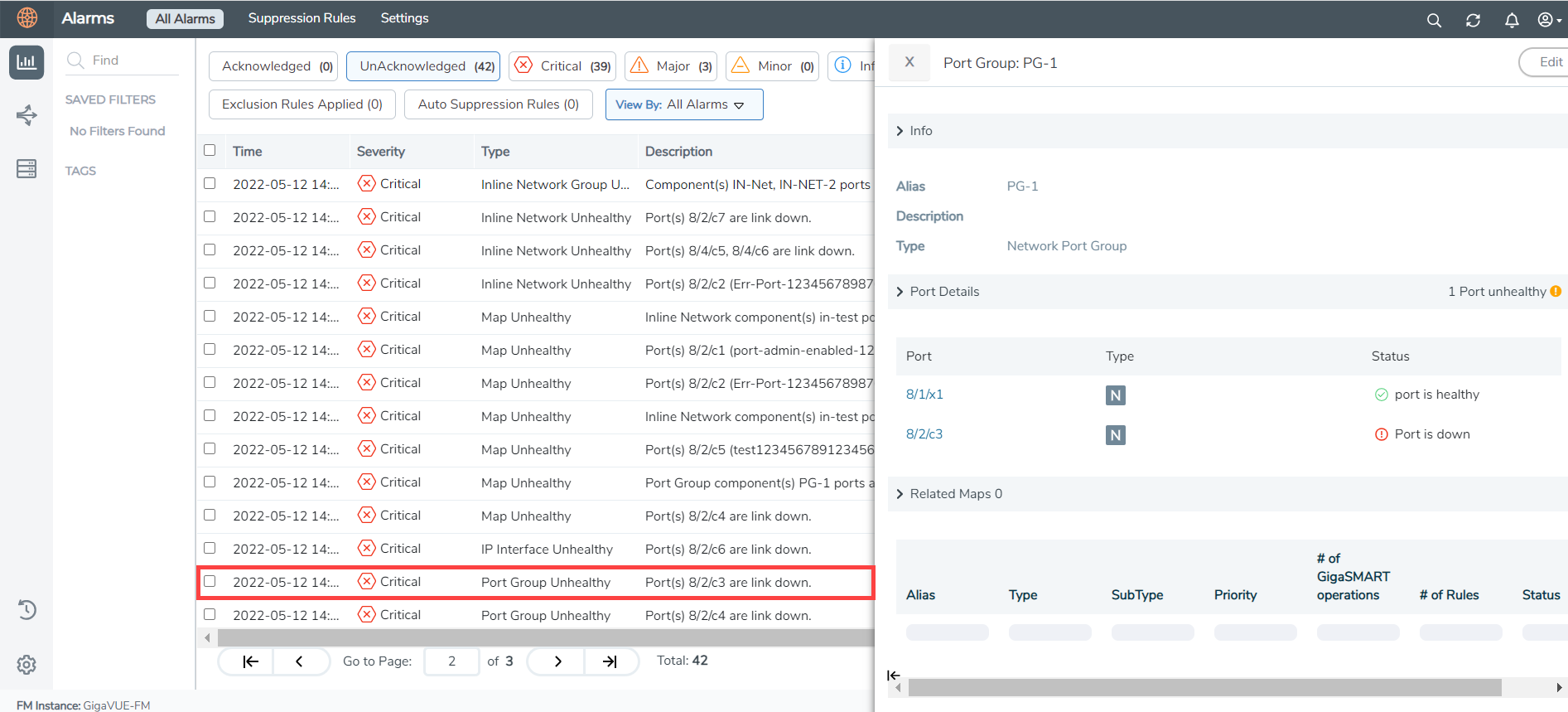1568x712 pixels.
Task: Open the notifications bell
Action: (x=1512, y=20)
